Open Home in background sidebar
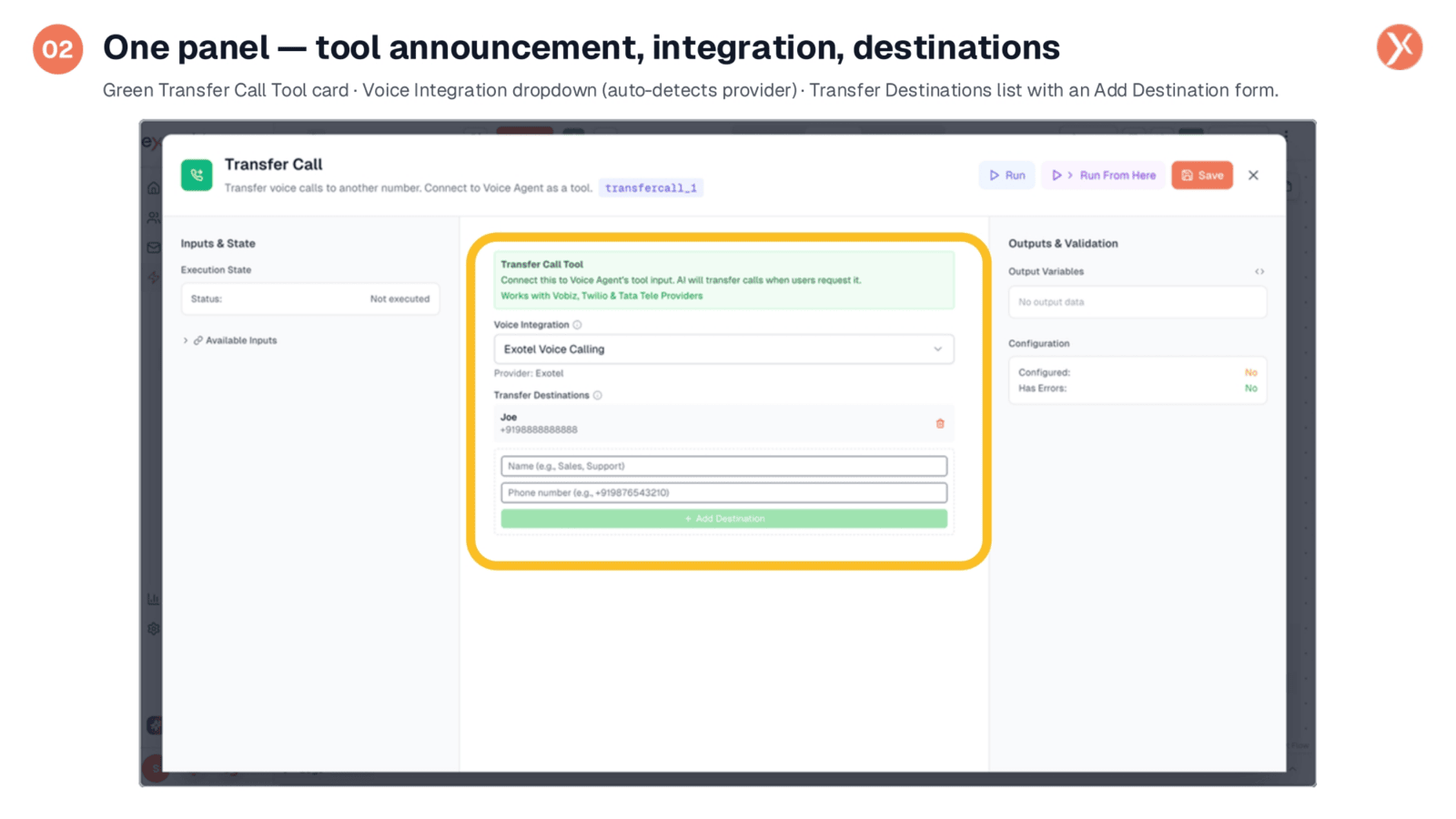The height and width of the screenshot is (819, 1456). (154, 188)
